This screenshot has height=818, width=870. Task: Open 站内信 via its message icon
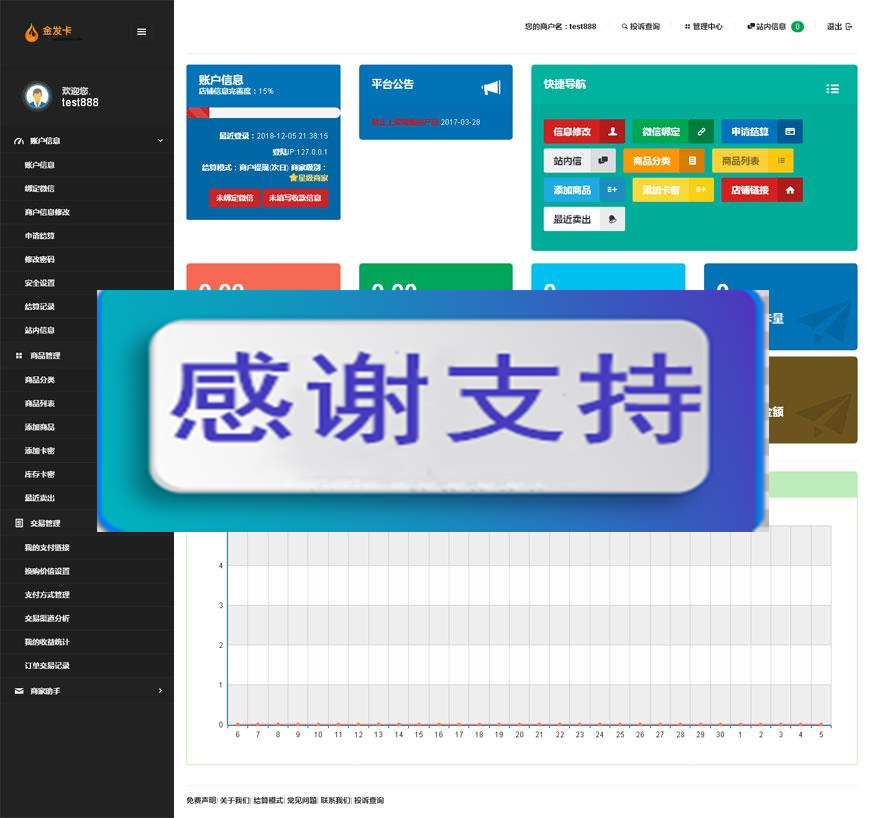(603, 160)
